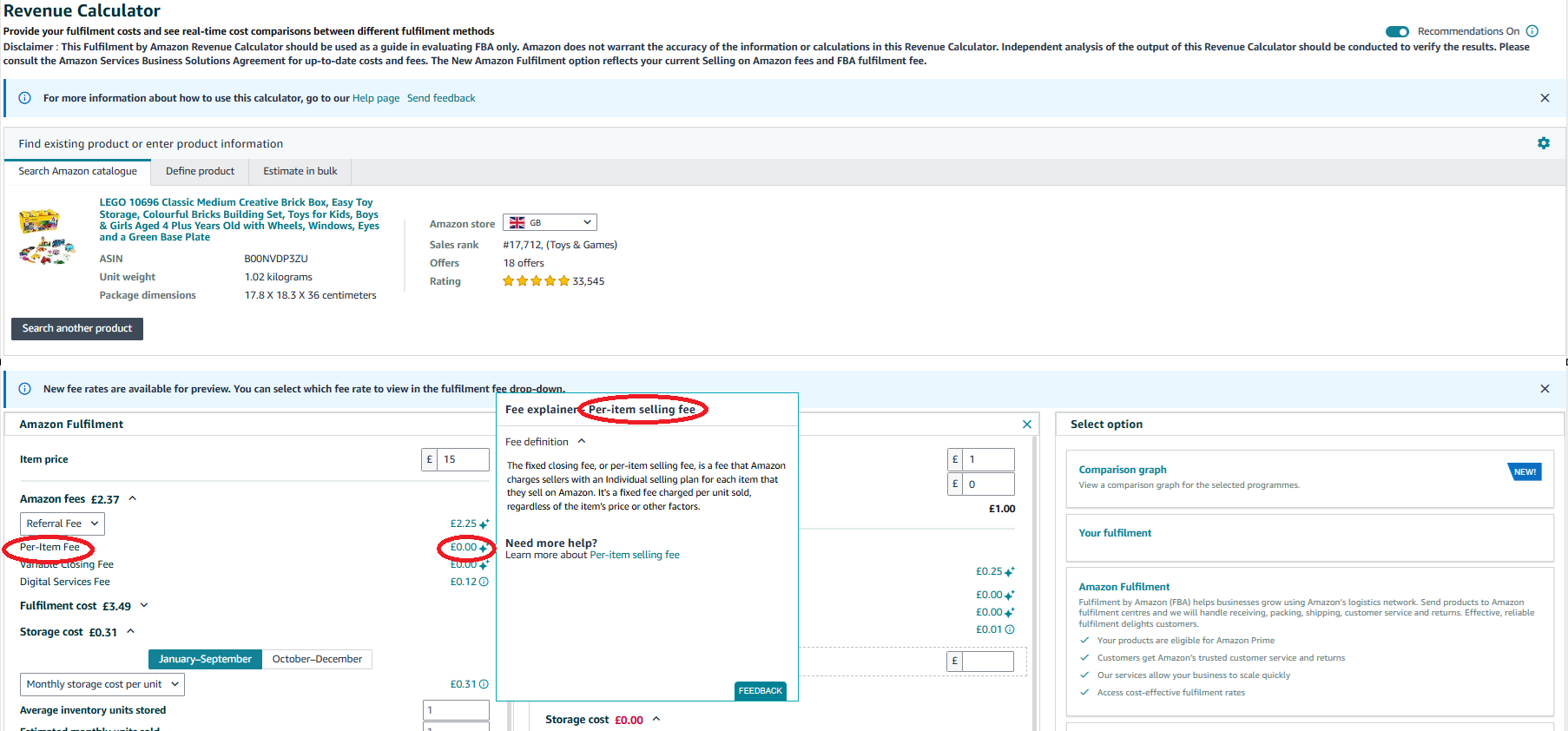1568x731 pixels.
Task: Click the info icon next to £0.01
Action: click(x=1010, y=629)
